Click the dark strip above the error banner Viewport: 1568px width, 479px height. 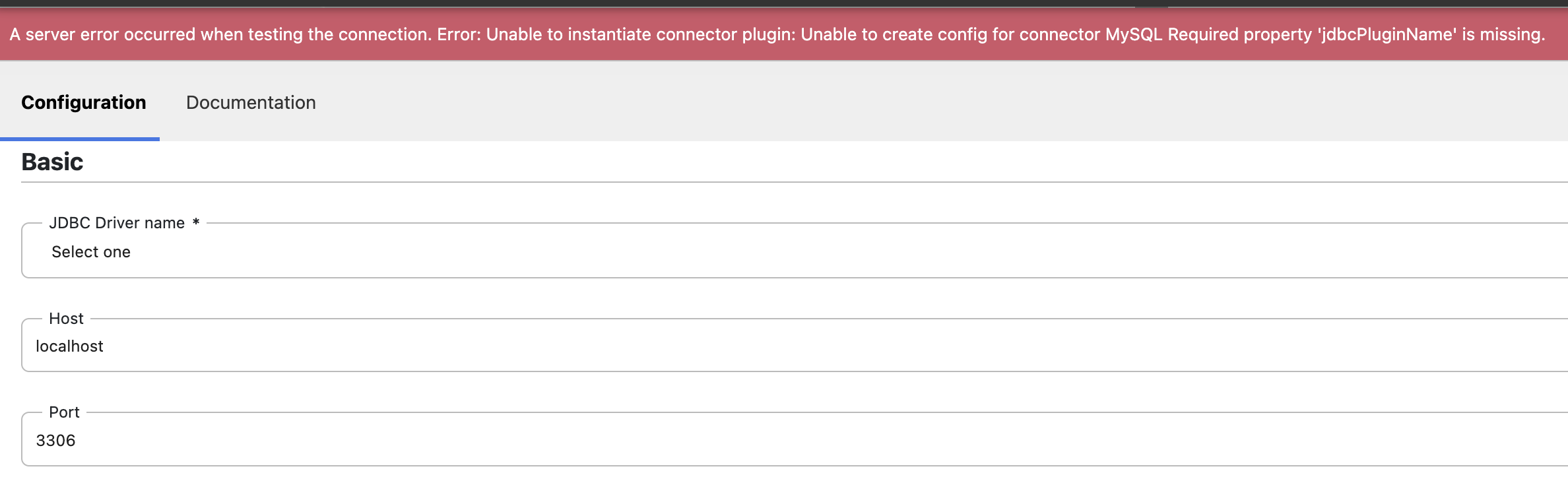coord(784,3)
